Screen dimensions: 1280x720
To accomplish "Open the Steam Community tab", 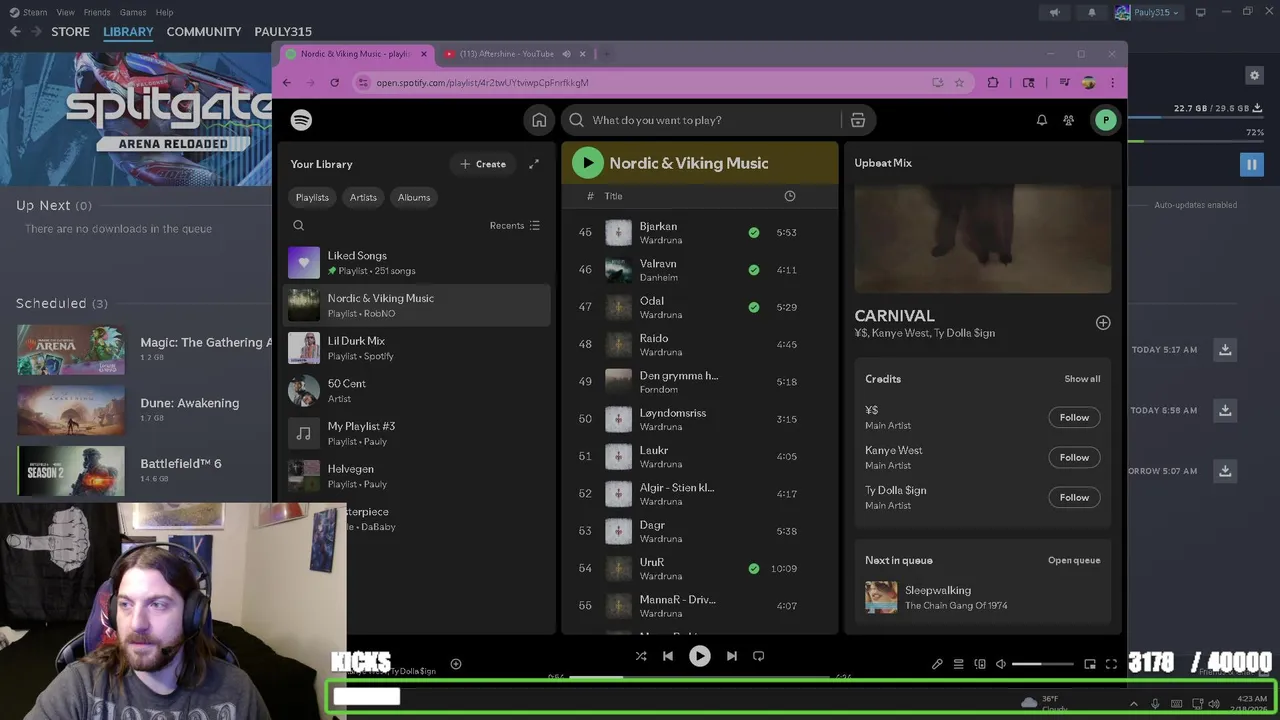I will click(x=204, y=32).
